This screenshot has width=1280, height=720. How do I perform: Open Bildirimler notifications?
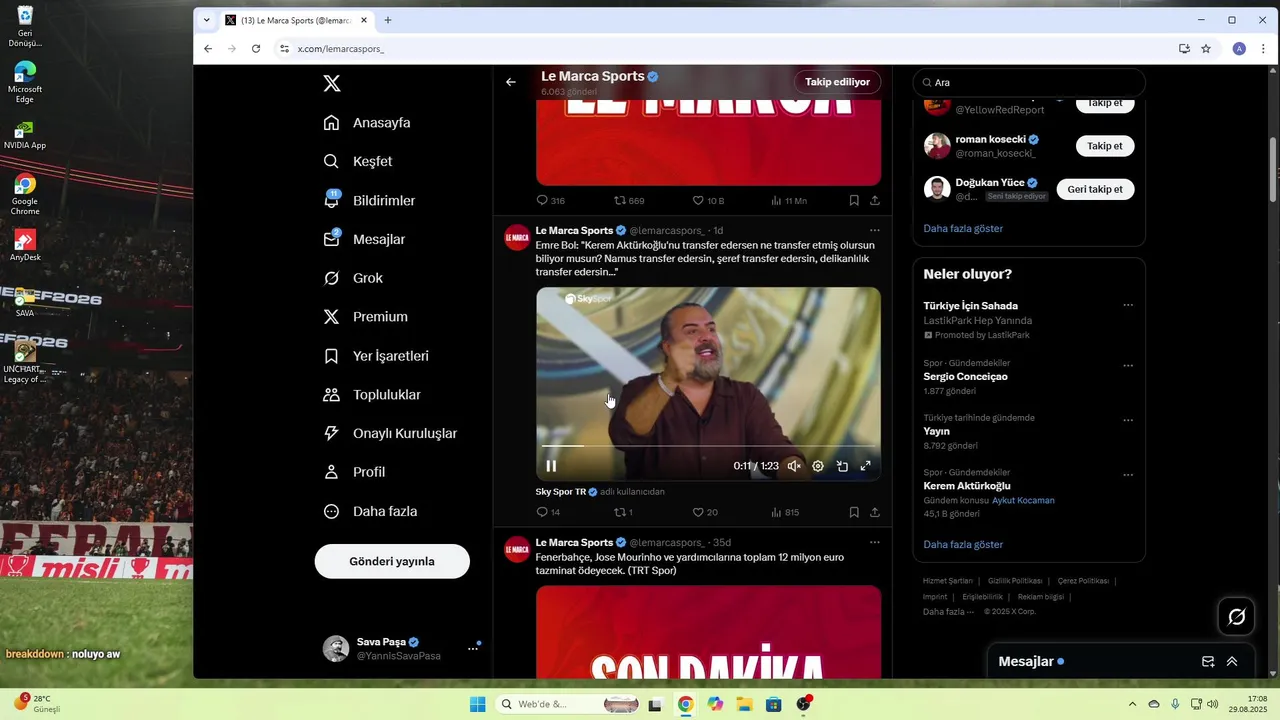coord(369,201)
